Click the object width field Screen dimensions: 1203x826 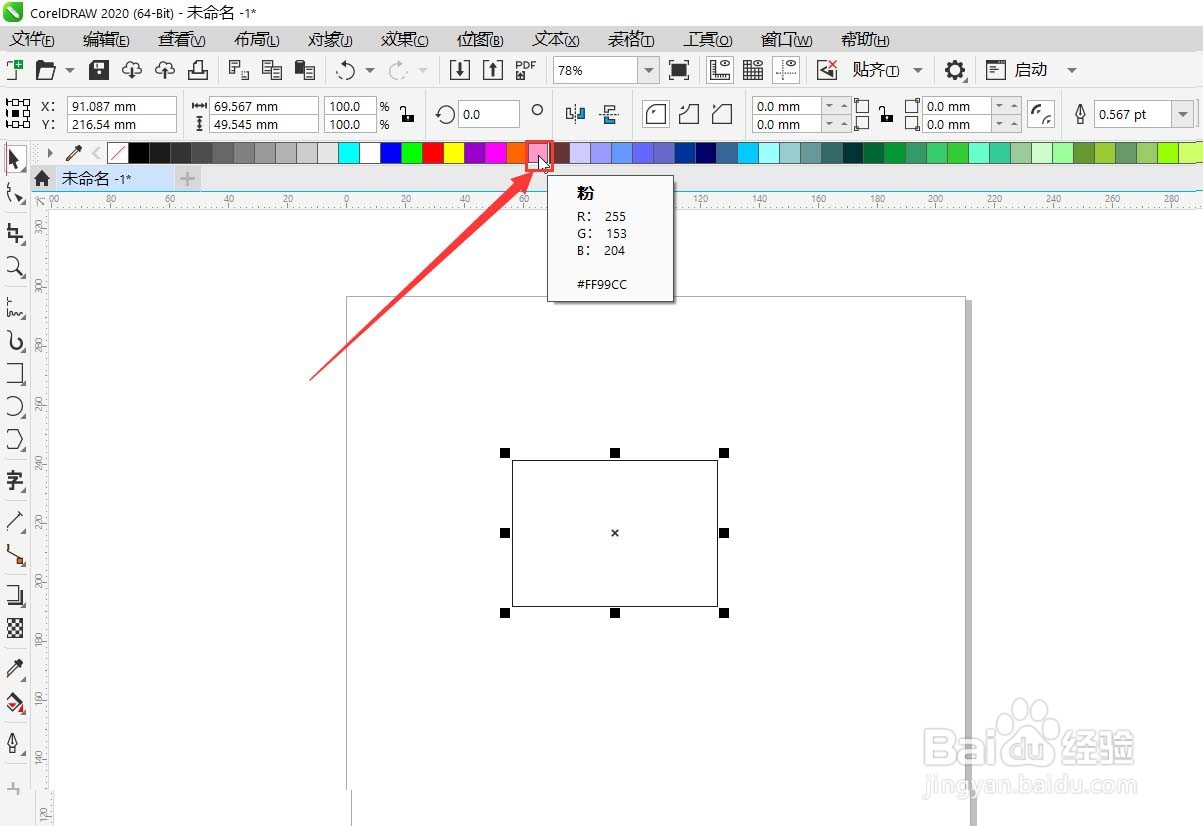(x=264, y=106)
